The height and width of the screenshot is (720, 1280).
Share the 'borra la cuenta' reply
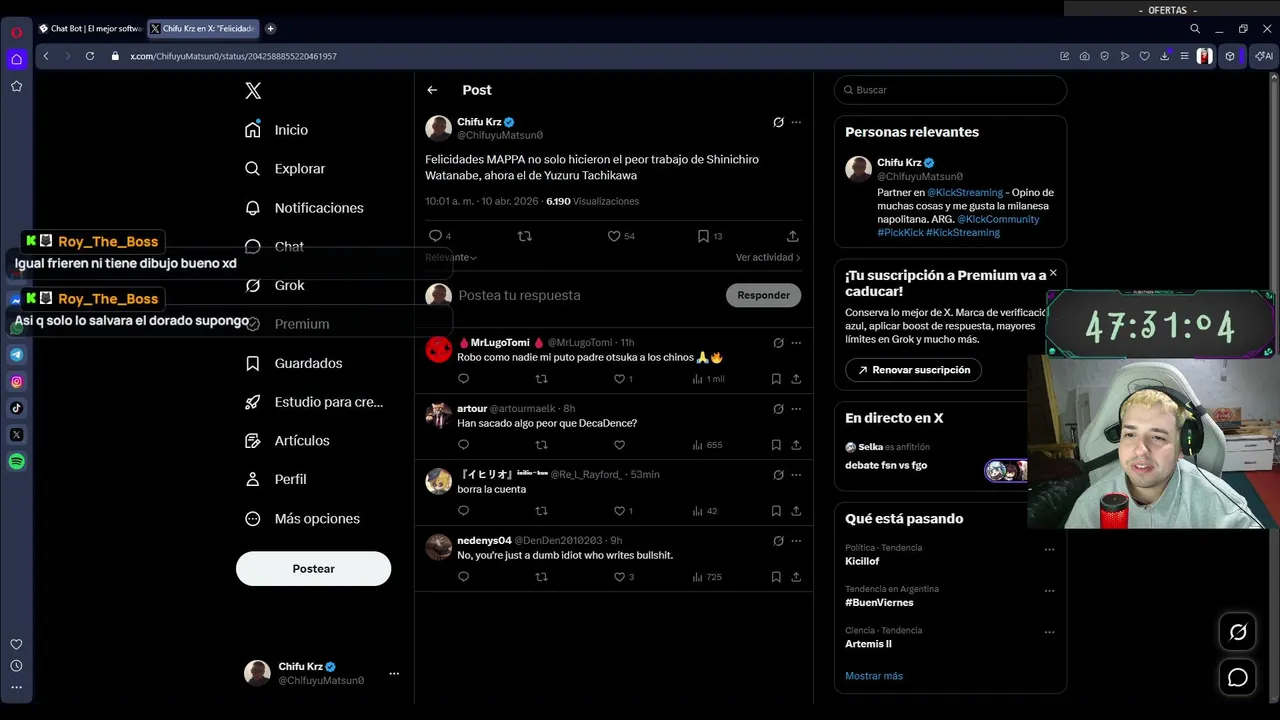point(796,511)
